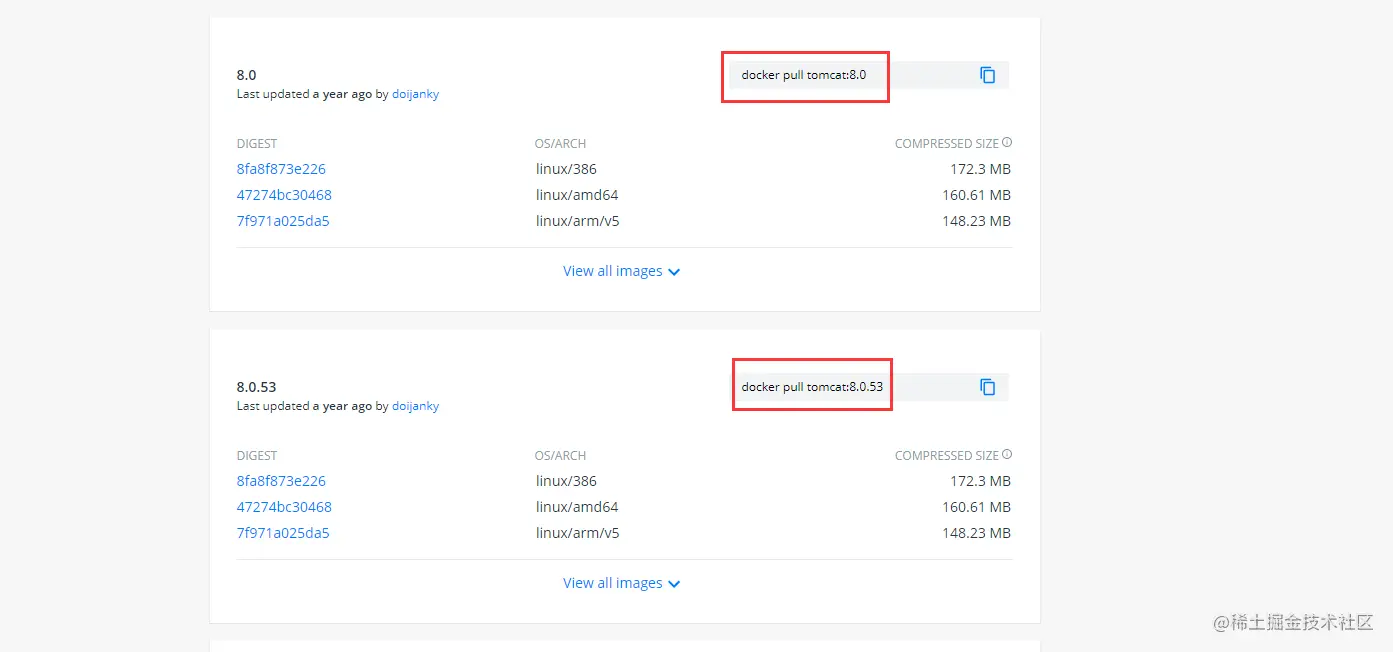This screenshot has width=1393, height=652.
Task: Open digest 8fa8f873e226 in 8.0.53 card
Action: 281,481
